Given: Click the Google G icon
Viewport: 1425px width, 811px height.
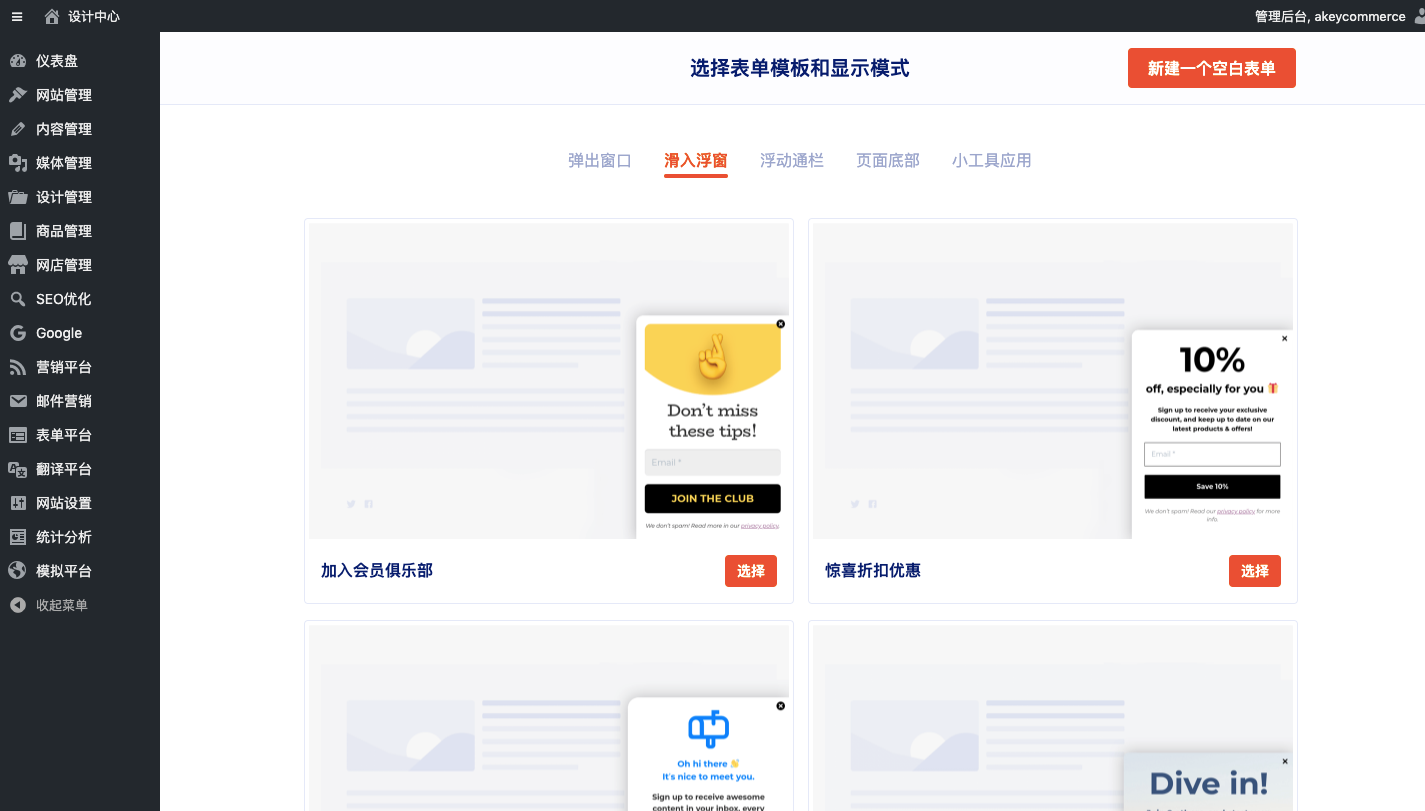Looking at the screenshot, I should tap(17, 333).
